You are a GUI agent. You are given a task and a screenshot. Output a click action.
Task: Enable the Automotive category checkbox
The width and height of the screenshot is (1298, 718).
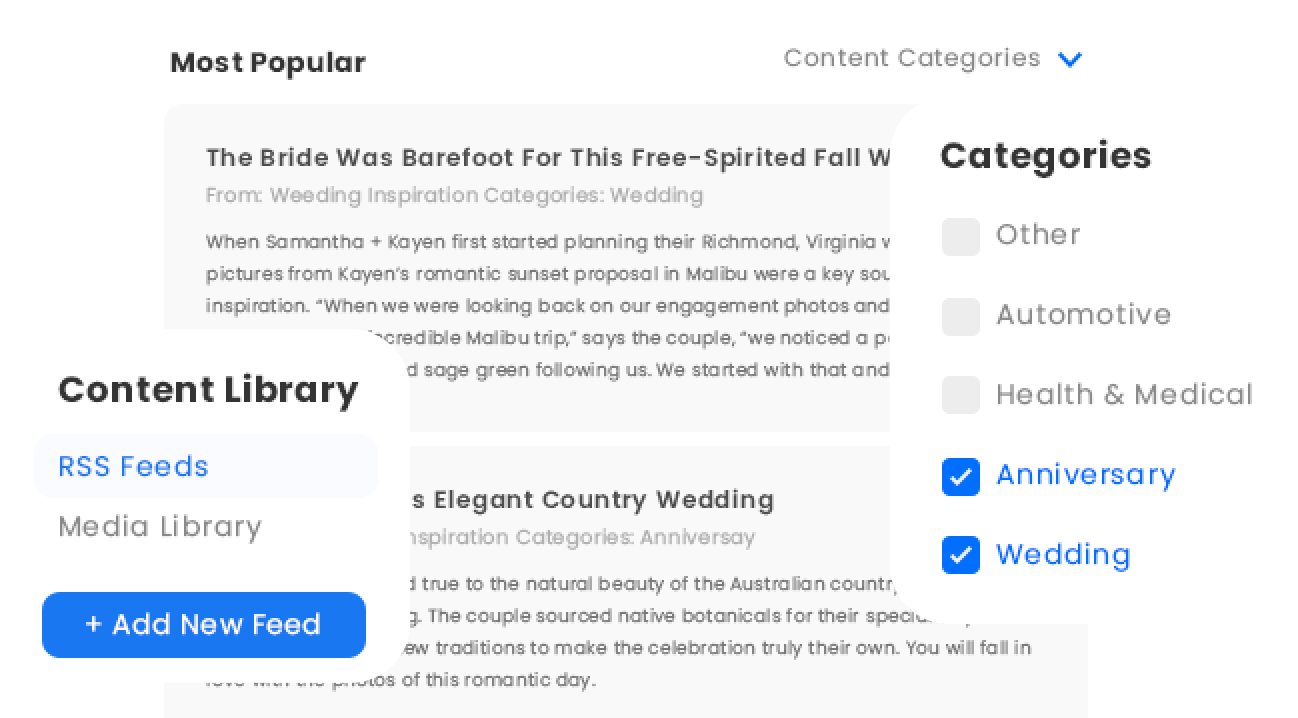click(x=961, y=317)
